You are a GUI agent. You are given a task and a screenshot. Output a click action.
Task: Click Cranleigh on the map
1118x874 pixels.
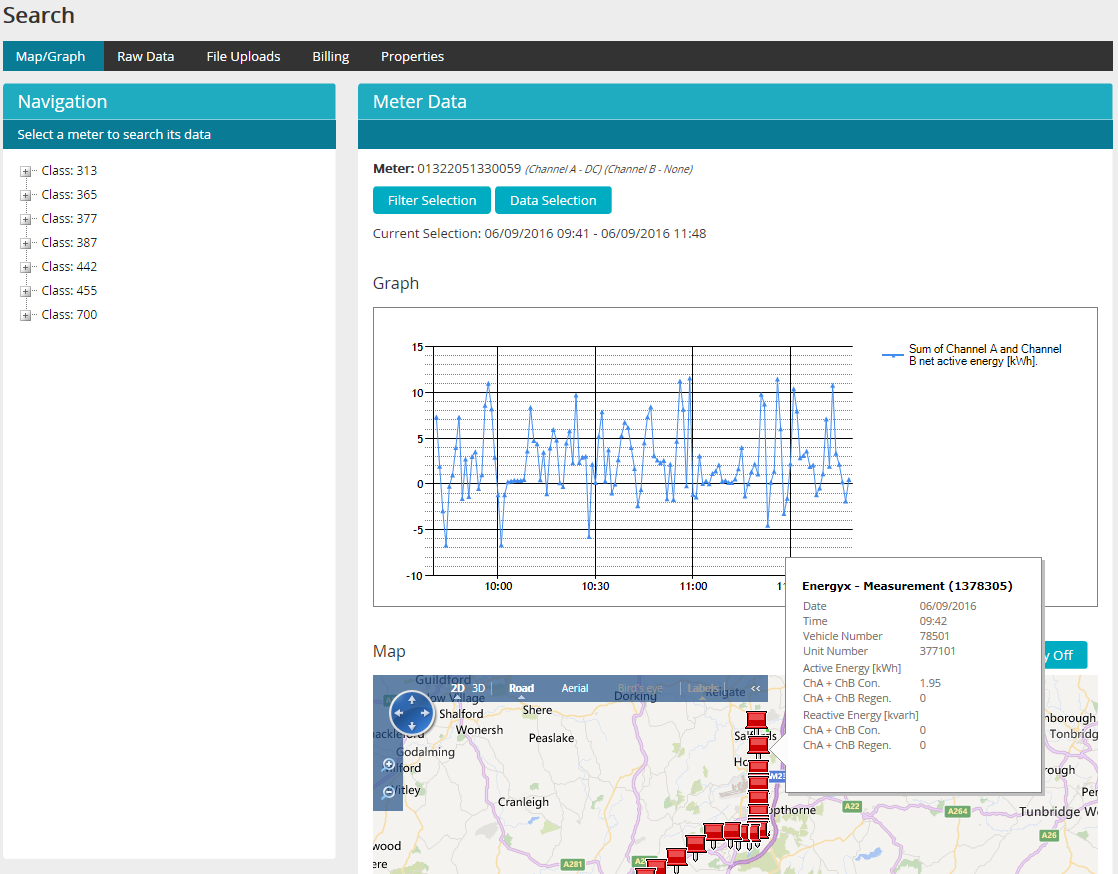[523, 802]
